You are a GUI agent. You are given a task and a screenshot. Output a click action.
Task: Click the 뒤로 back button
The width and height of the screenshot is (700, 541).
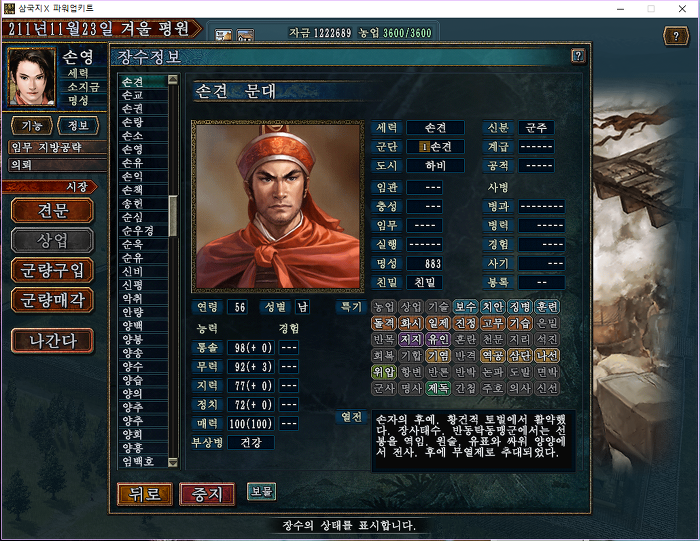click(145, 494)
